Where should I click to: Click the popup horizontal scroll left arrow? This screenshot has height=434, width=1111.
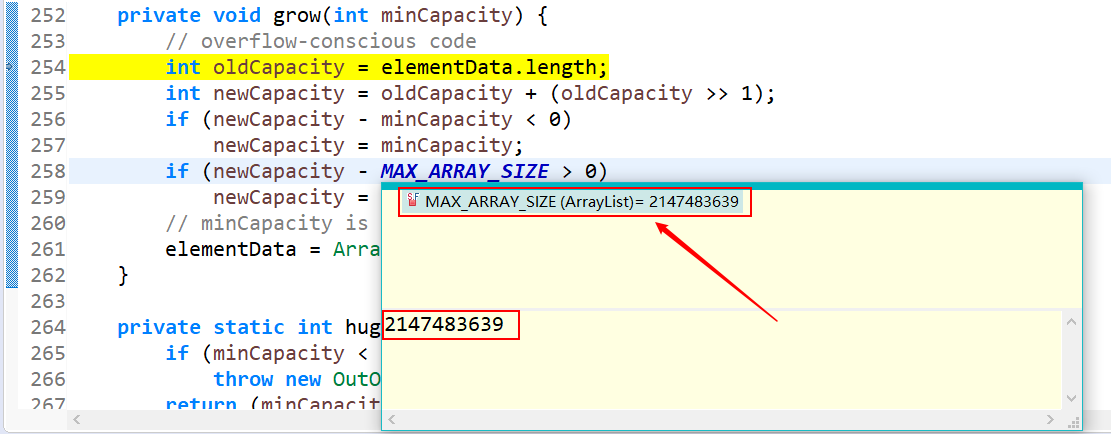click(391, 420)
